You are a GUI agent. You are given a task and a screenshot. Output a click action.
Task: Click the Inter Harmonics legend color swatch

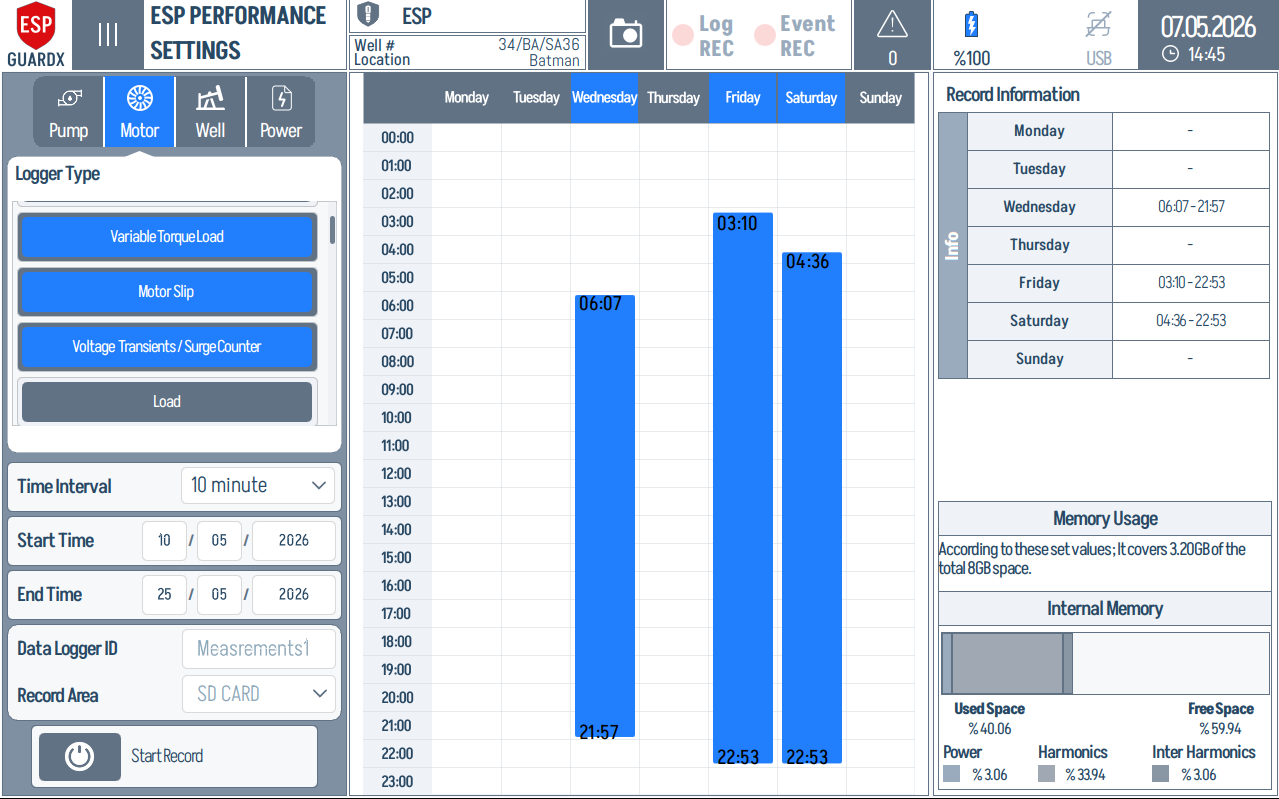(x=1160, y=774)
